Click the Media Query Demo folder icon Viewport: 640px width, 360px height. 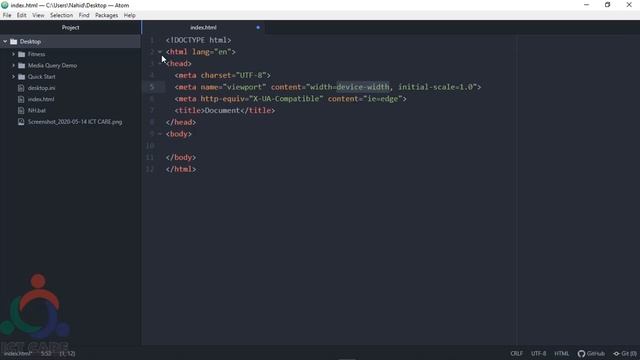(22, 65)
